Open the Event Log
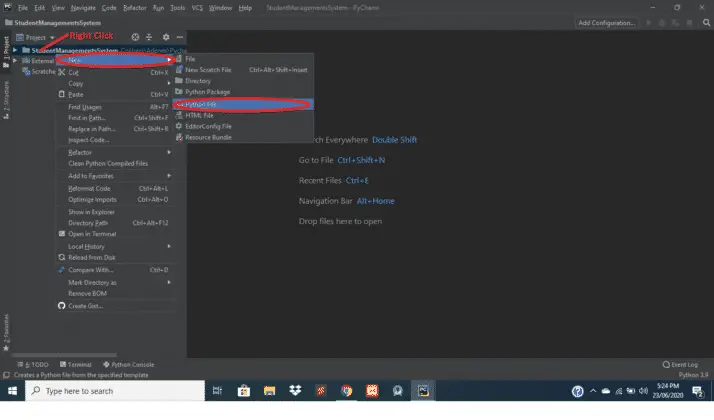 (680, 364)
